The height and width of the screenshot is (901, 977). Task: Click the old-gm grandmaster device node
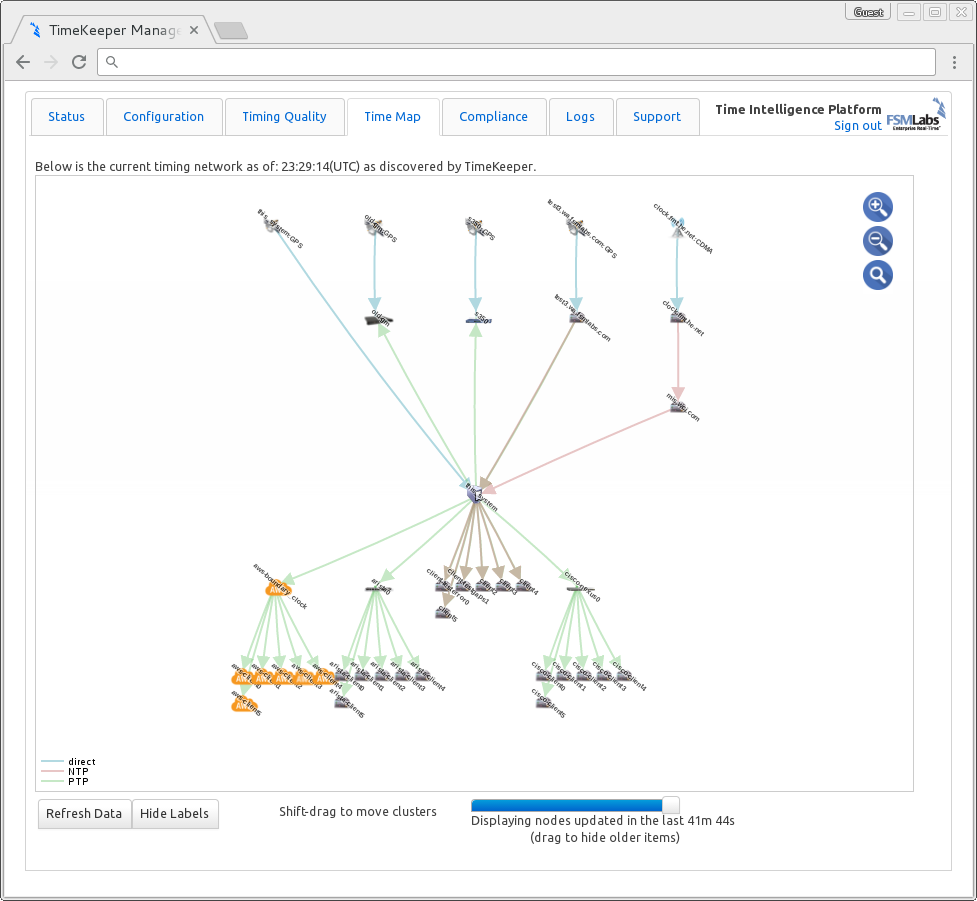point(379,320)
